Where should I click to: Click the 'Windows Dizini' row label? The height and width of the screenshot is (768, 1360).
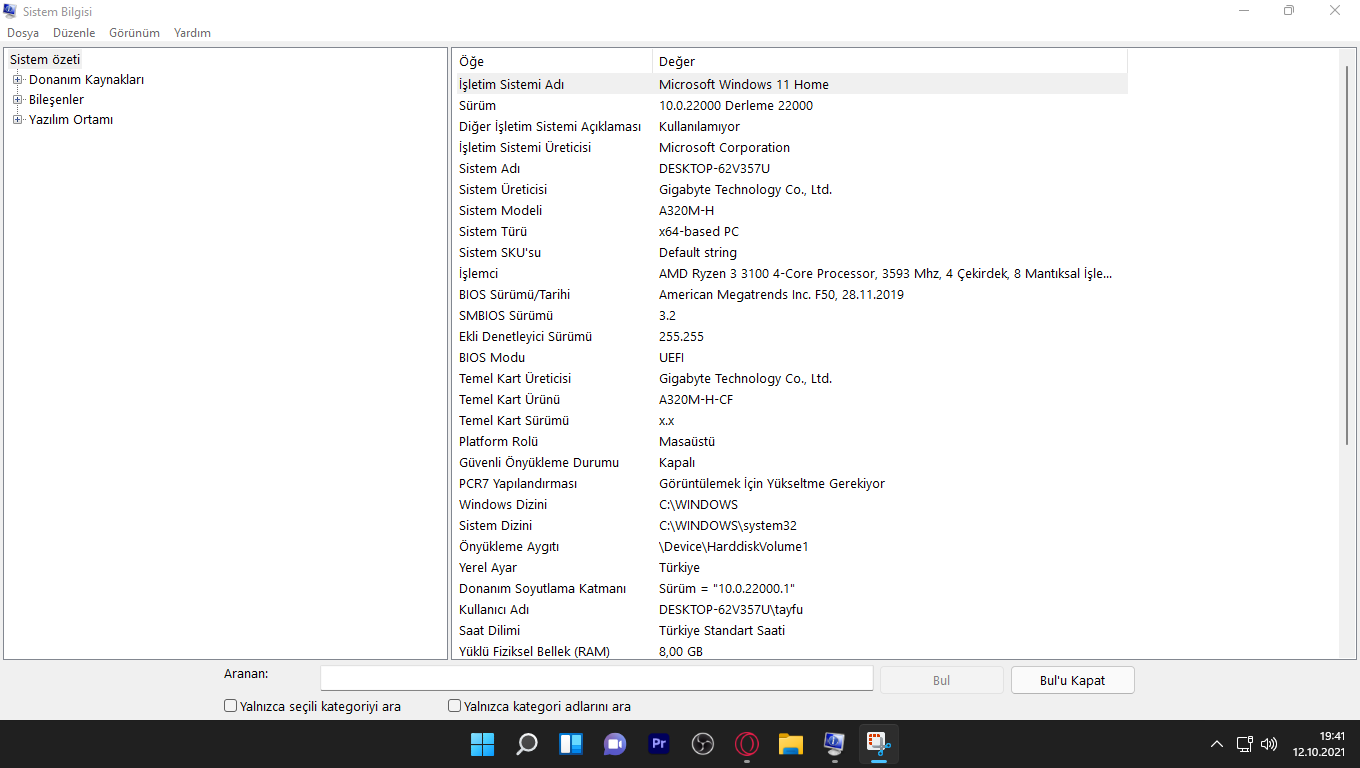[x=503, y=505]
